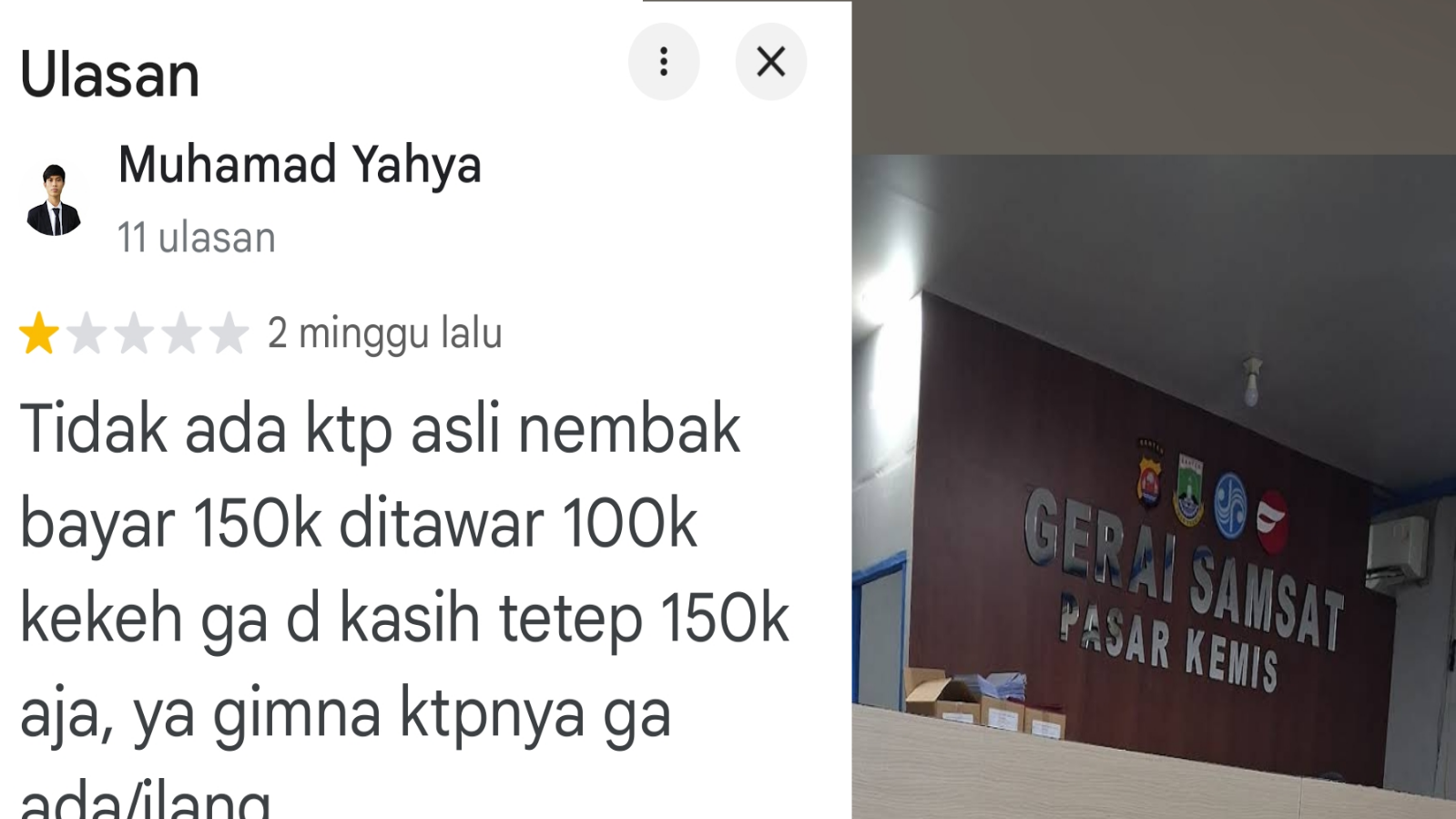Close the Ulasan review panel

click(771, 62)
